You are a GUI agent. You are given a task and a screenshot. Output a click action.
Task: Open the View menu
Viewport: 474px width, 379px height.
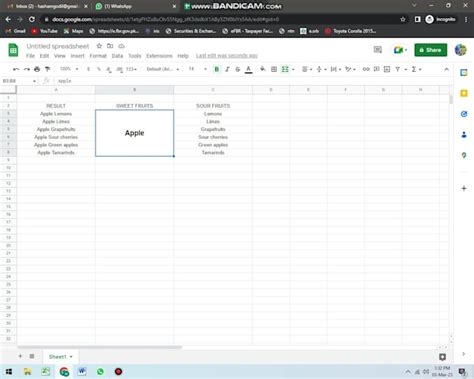point(60,56)
